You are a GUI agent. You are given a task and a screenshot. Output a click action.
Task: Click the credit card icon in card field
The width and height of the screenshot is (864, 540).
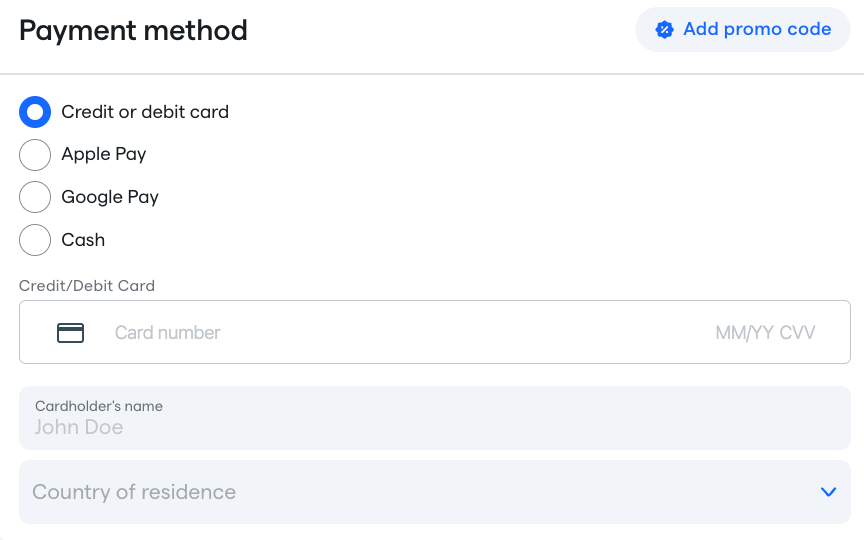71,333
